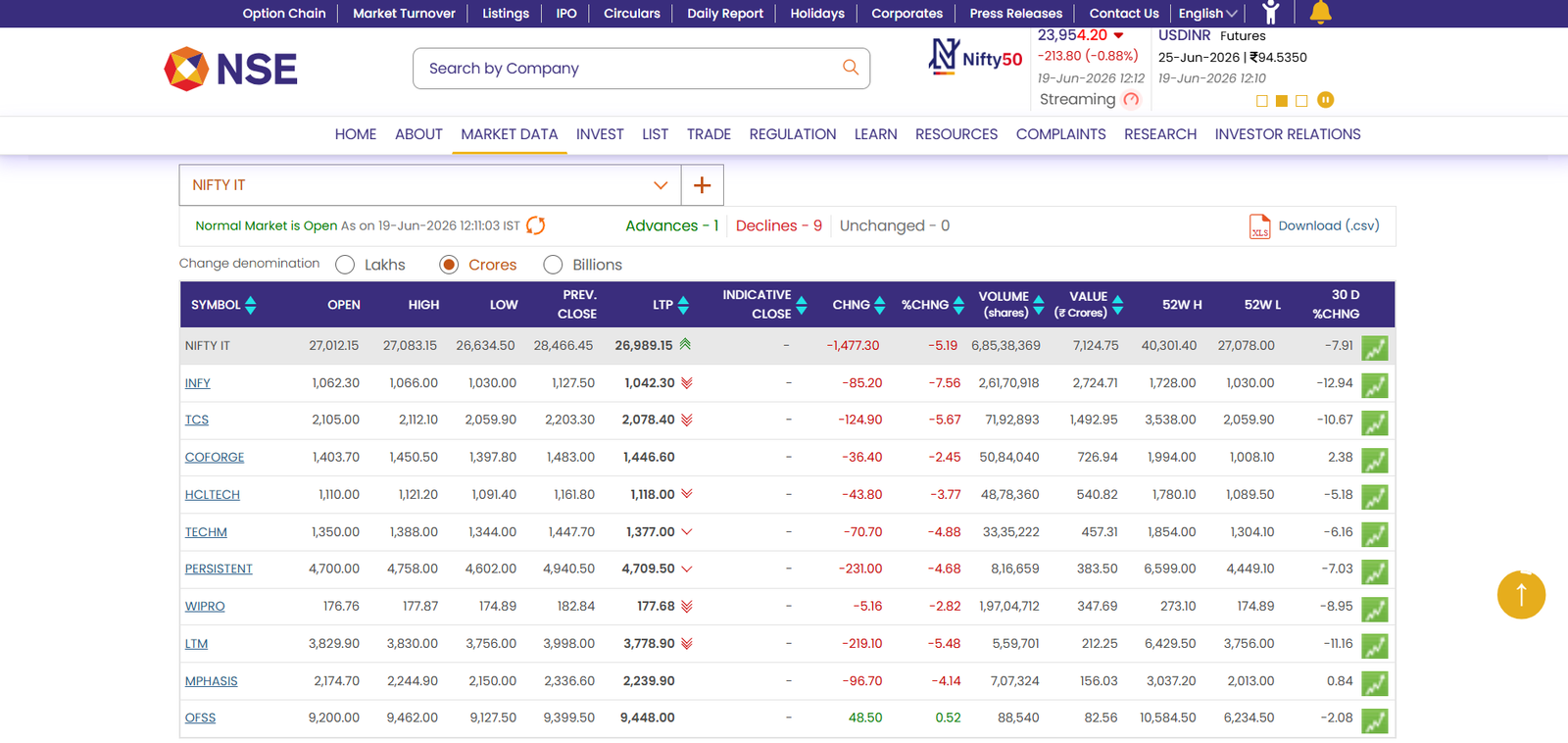The width and height of the screenshot is (1568, 743).
Task: Click the XLS file icon
Action: [1259, 226]
